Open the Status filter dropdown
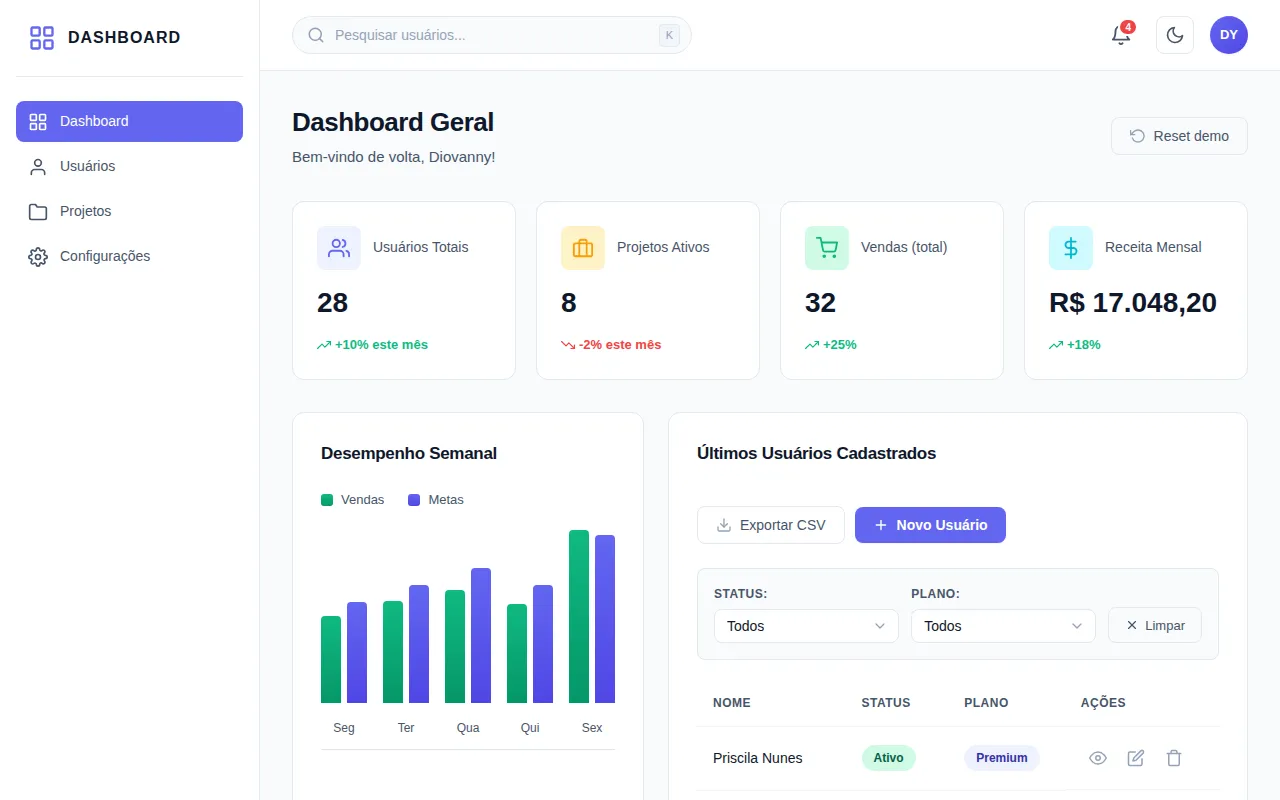 tap(806, 626)
